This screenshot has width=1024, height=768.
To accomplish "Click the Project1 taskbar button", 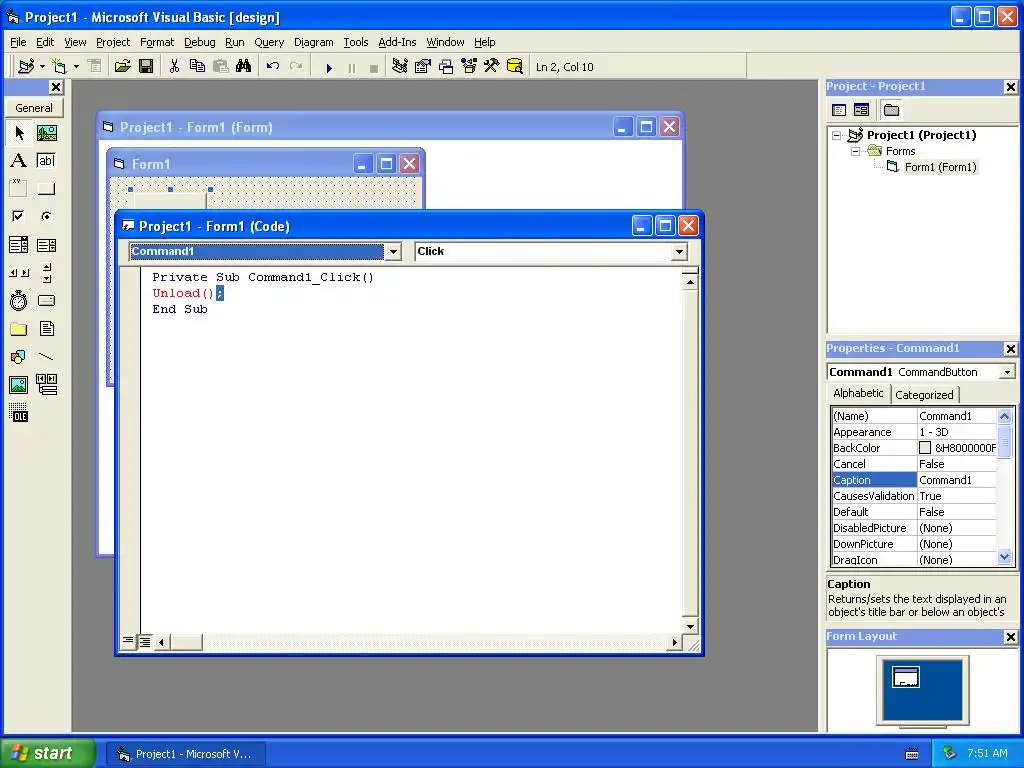I will click(185, 754).
